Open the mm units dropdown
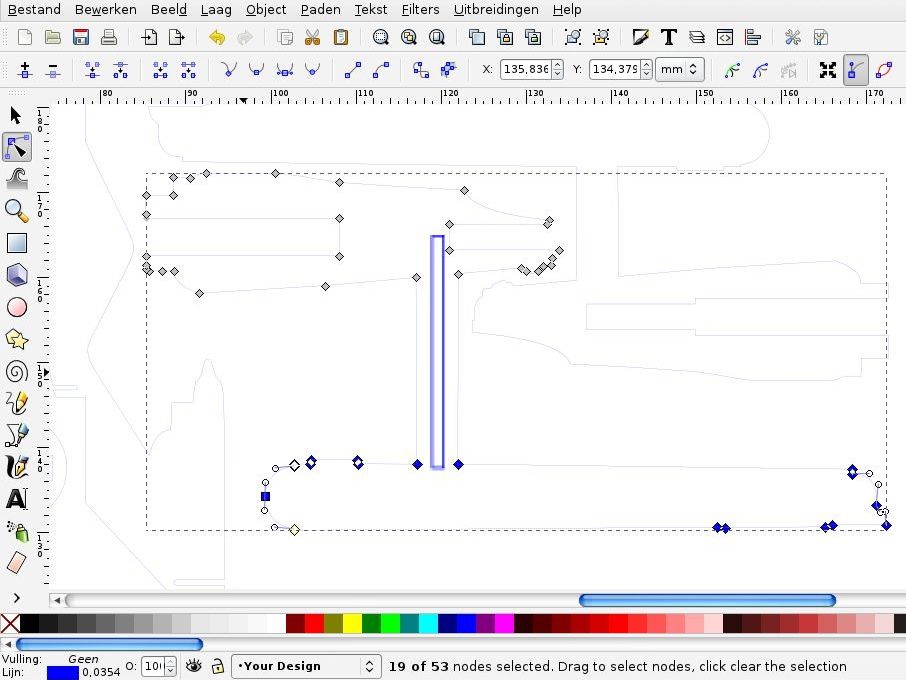 tap(680, 69)
